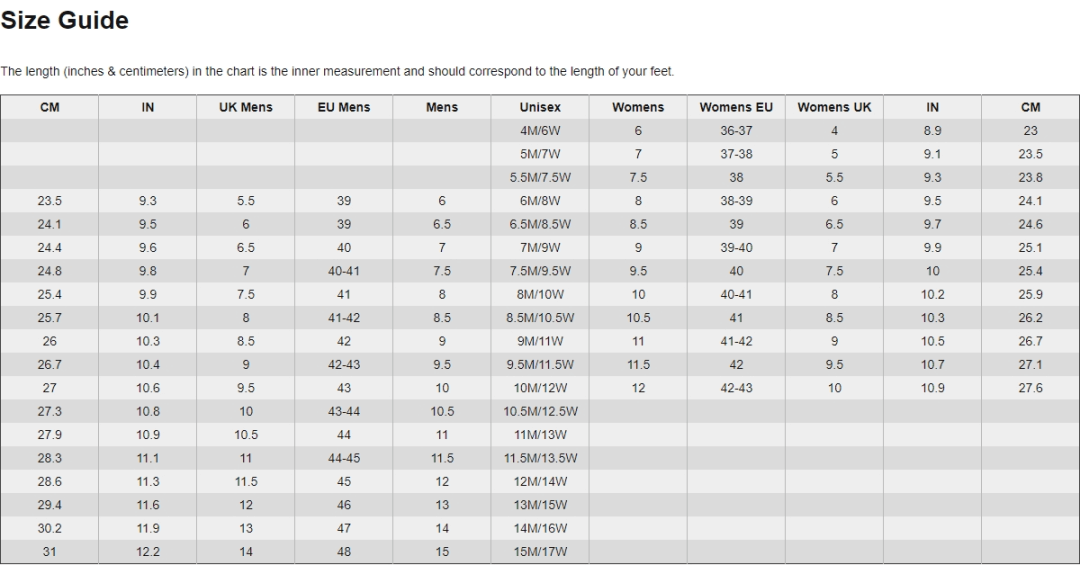This screenshot has height=565, width=1080.
Task: Click the Unisex column header
Action: (540, 107)
